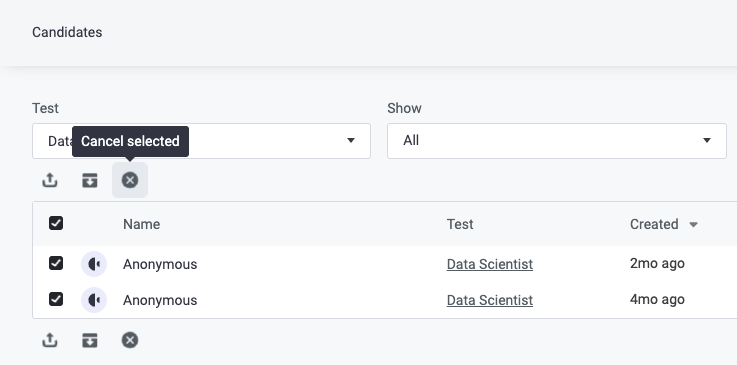The width and height of the screenshot is (737, 365).
Task: Click the export icon above the table
Action: pyautogui.click(x=50, y=180)
